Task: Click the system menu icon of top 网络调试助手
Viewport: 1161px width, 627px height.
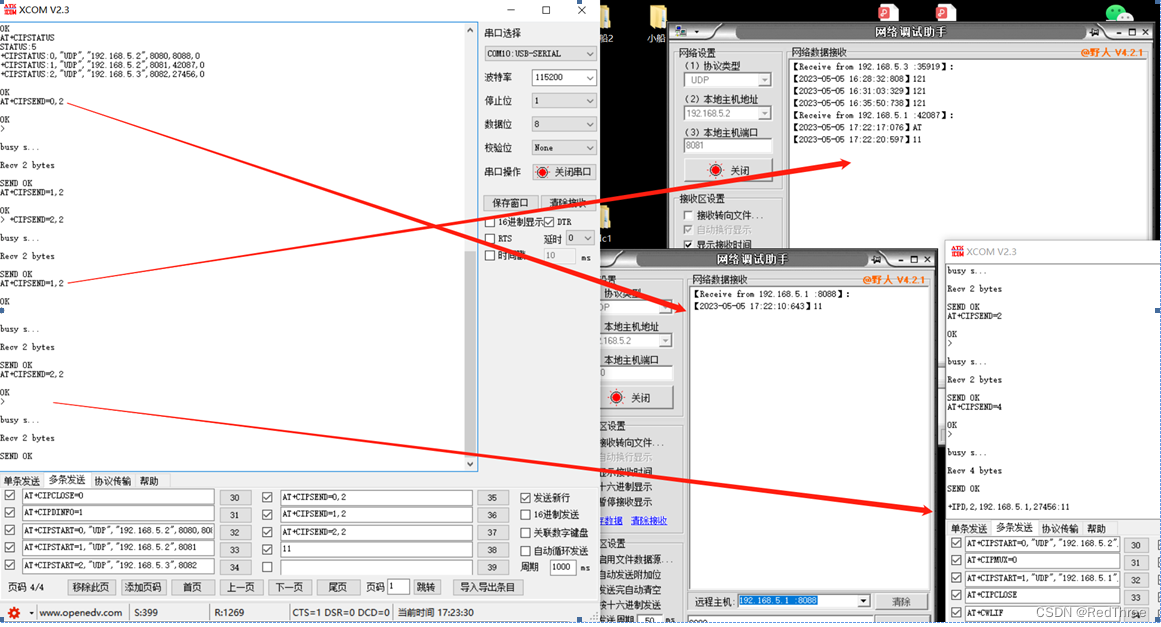Action: (x=681, y=32)
